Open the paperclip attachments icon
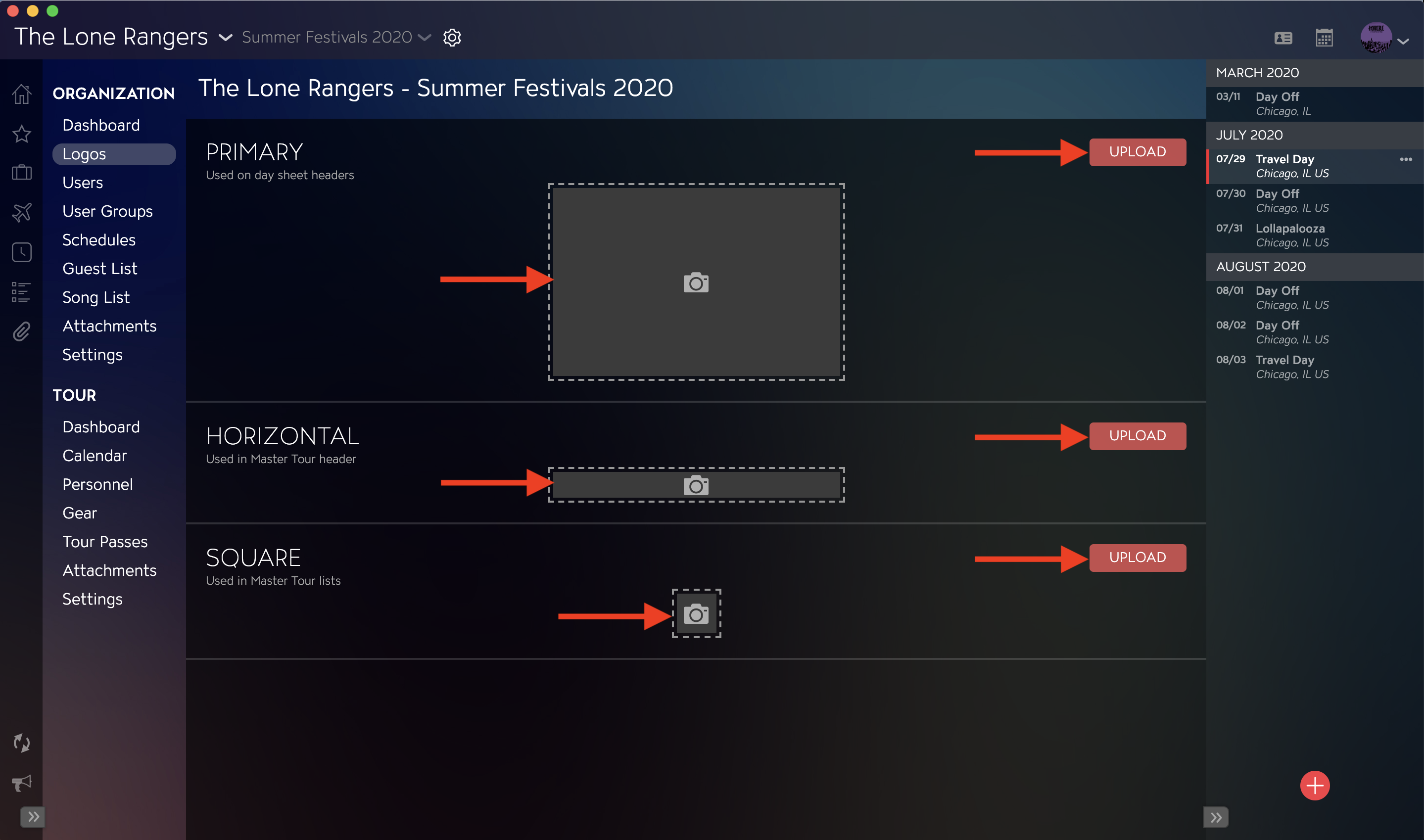 pos(21,332)
